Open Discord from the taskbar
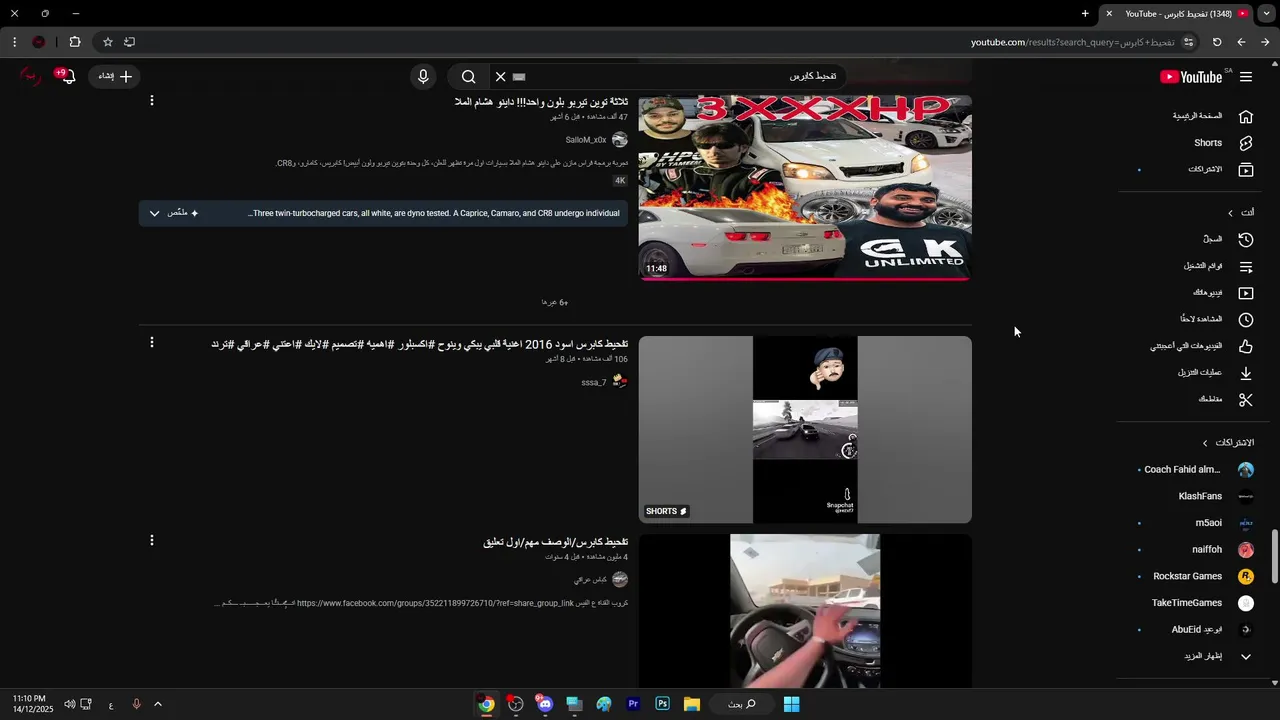Screen dimensions: 1280x720 click(x=544, y=704)
